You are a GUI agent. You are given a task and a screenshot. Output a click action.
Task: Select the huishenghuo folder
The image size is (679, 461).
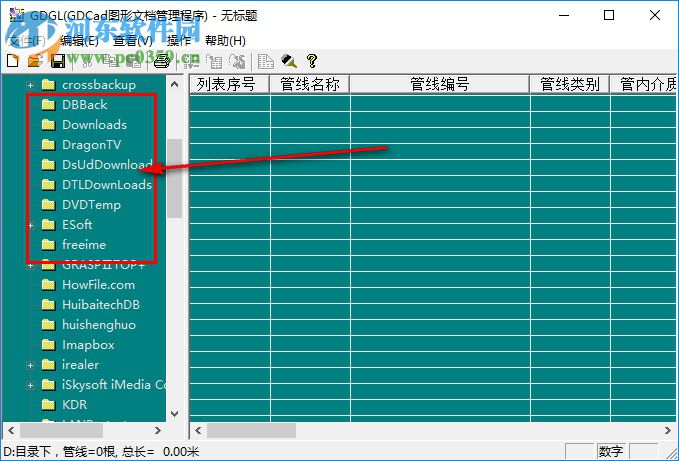click(99, 325)
